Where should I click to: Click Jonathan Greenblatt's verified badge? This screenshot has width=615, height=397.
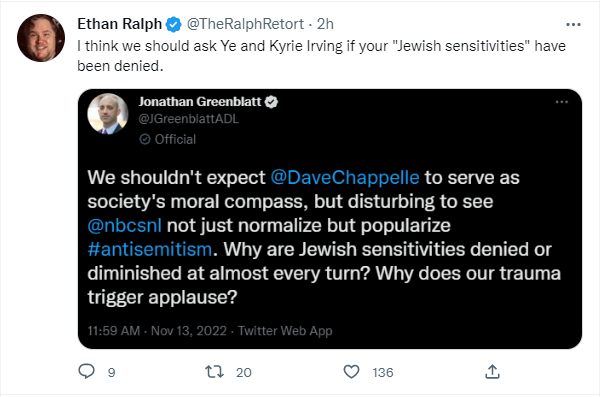click(271, 102)
